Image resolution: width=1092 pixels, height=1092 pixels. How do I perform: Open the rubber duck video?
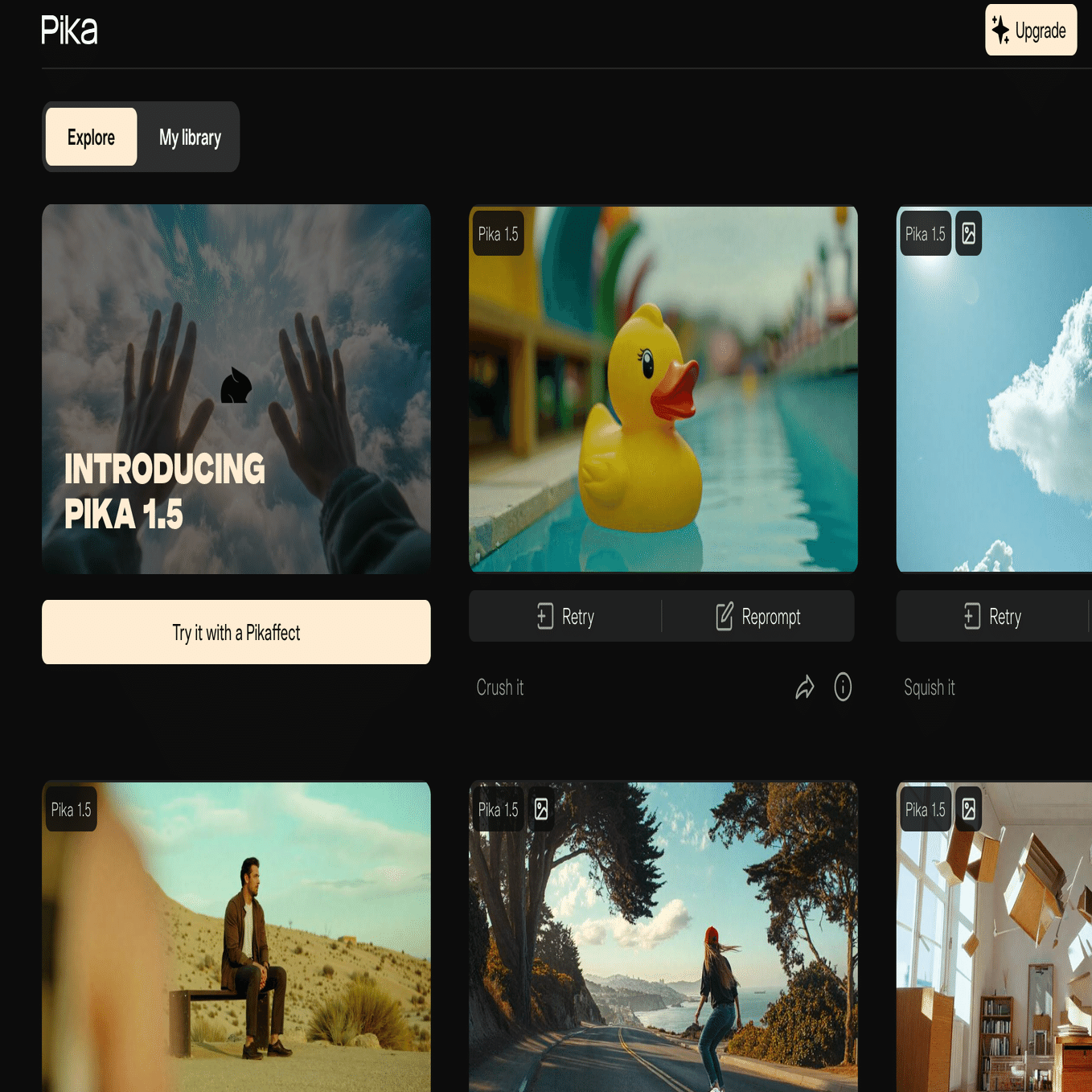(x=663, y=389)
